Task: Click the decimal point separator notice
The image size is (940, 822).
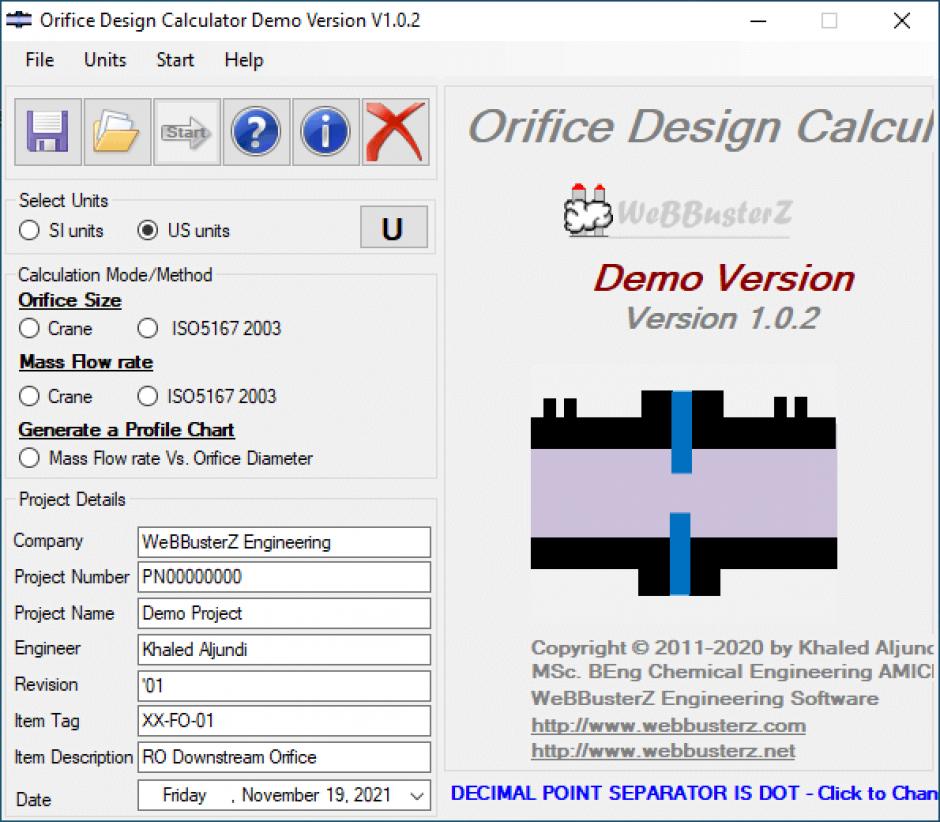Action: pyautogui.click(x=695, y=793)
